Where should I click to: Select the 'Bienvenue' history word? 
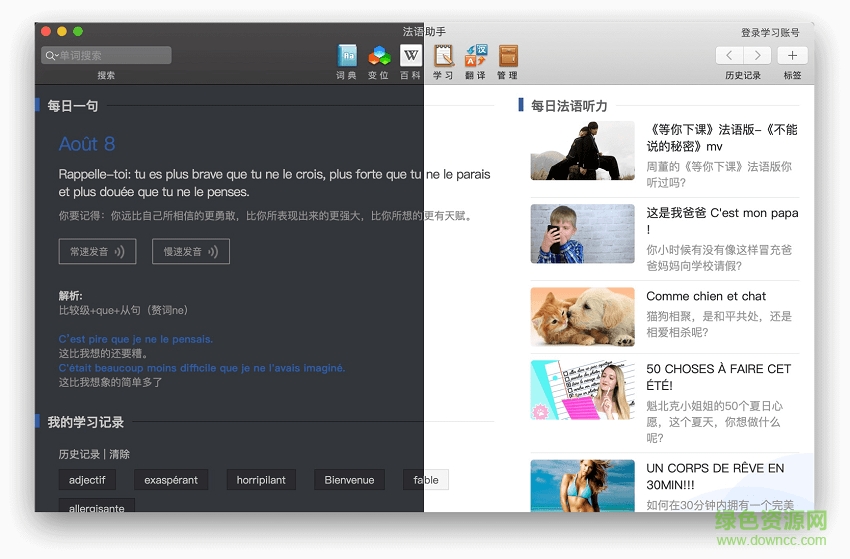[349, 480]
